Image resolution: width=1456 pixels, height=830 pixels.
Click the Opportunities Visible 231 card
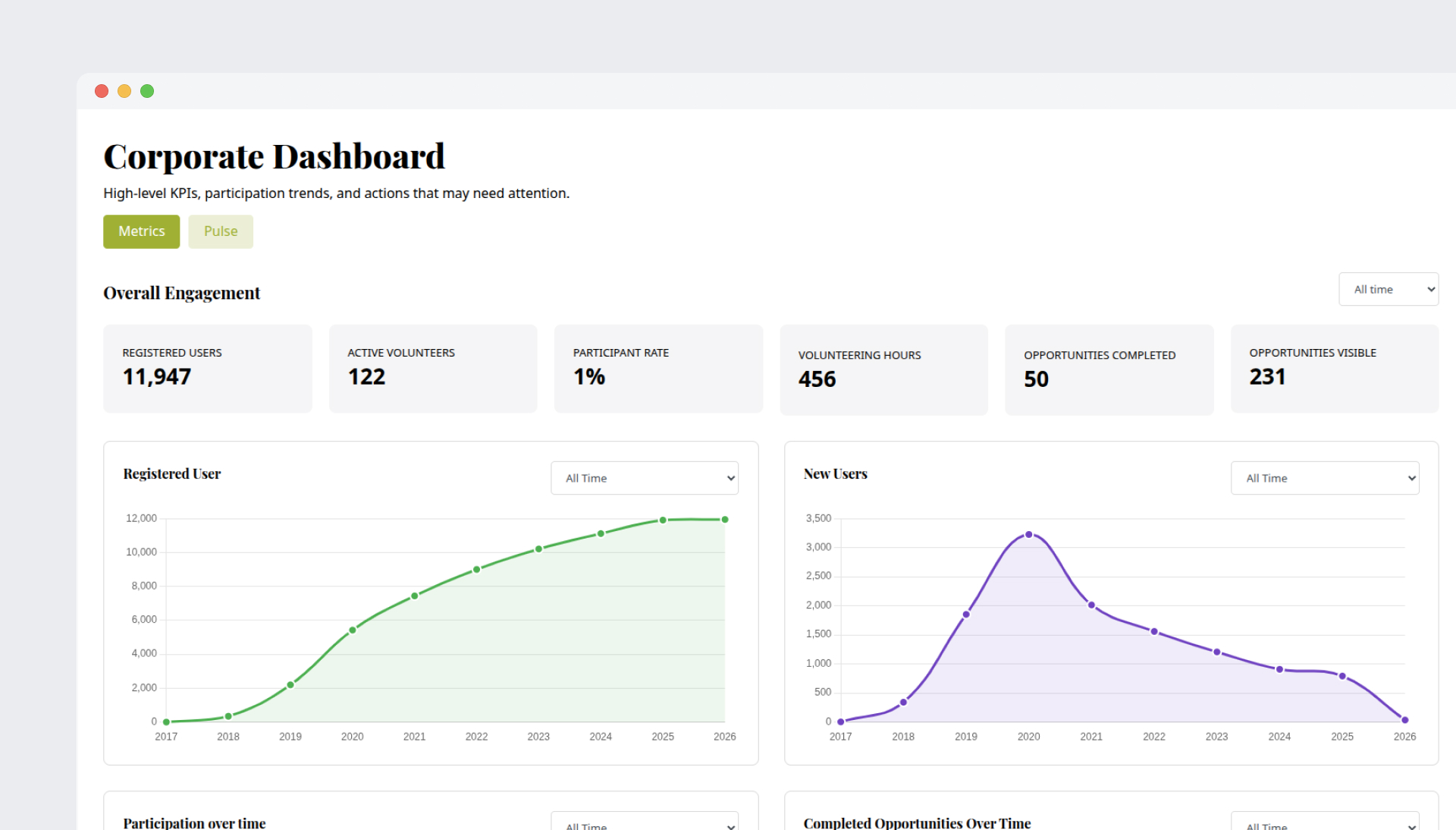click(x=1334, y=369)
